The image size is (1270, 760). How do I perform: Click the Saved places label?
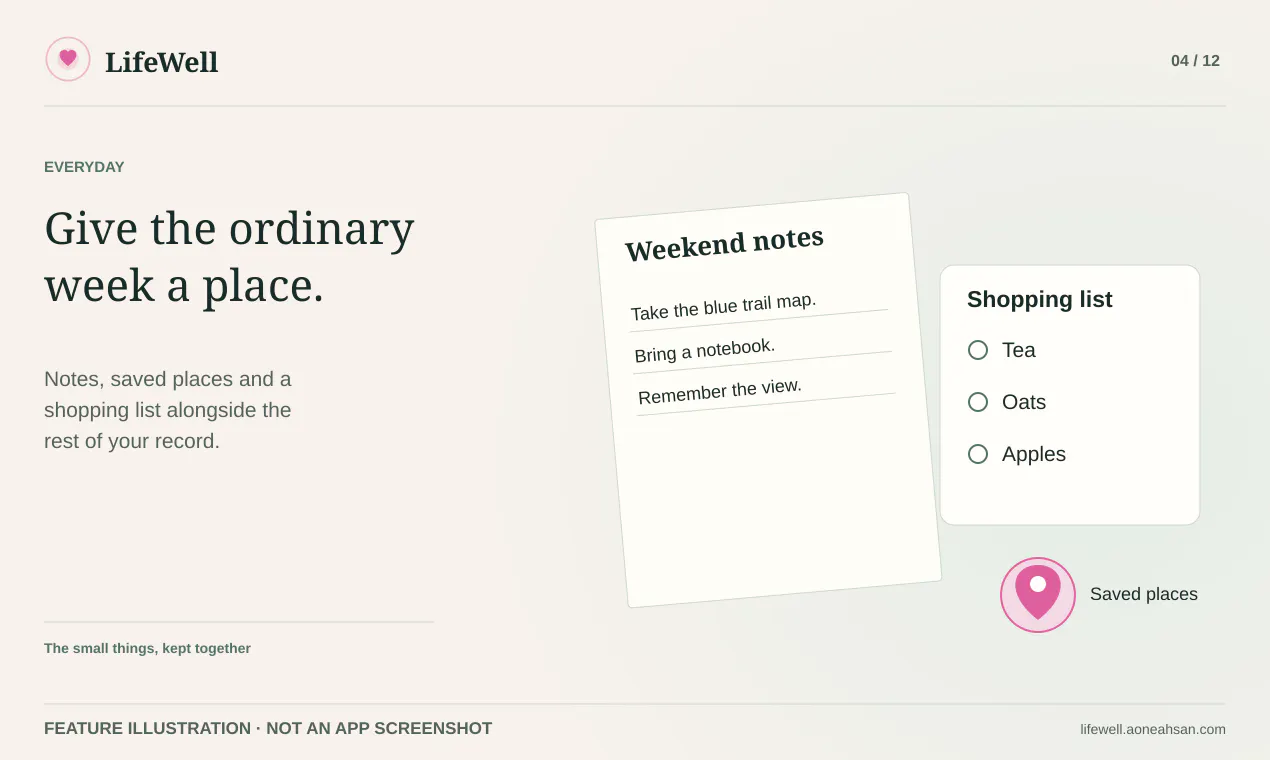click(1144, 594)
